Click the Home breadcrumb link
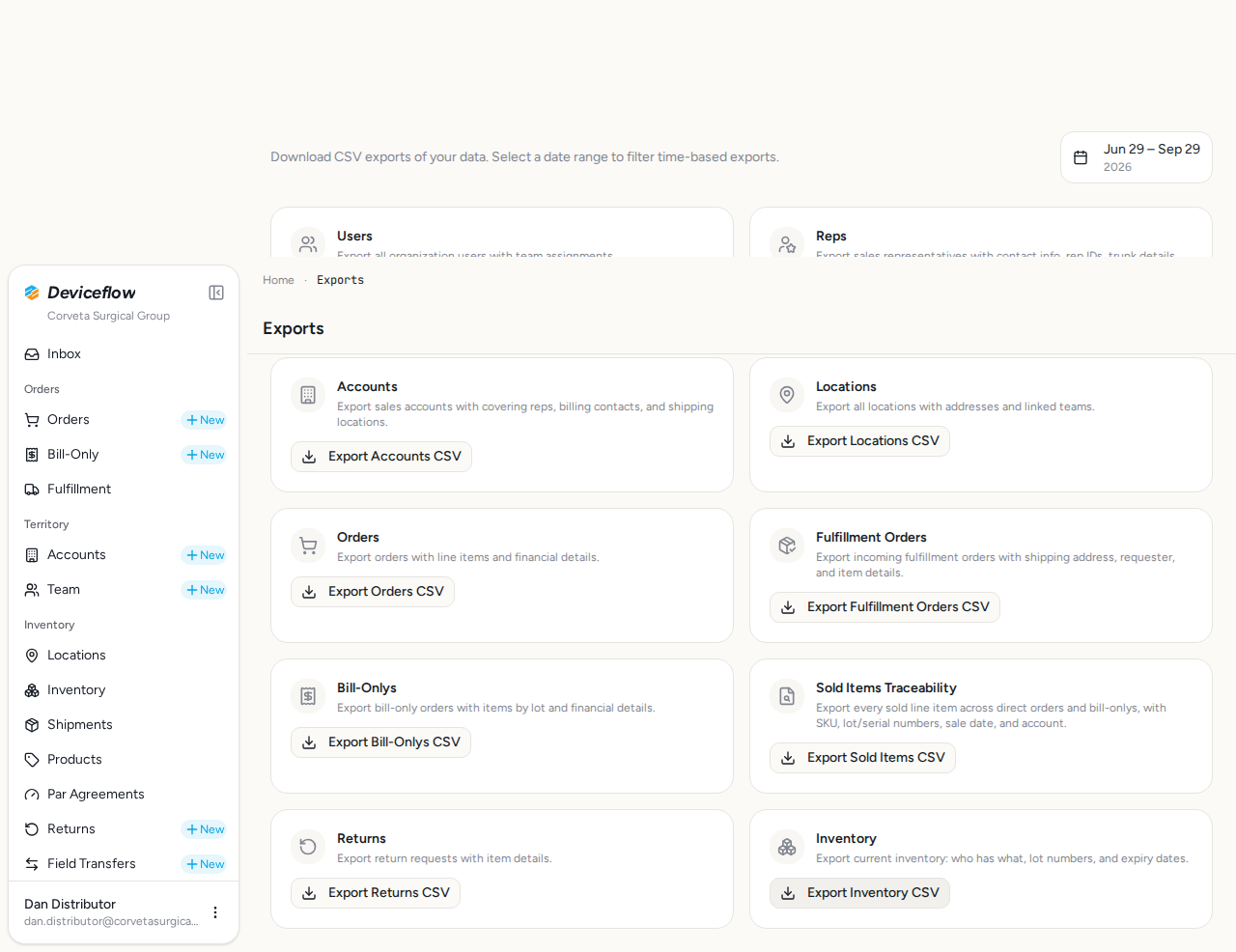The height and width of the screenshot is (952, 1236). point(278,280)
